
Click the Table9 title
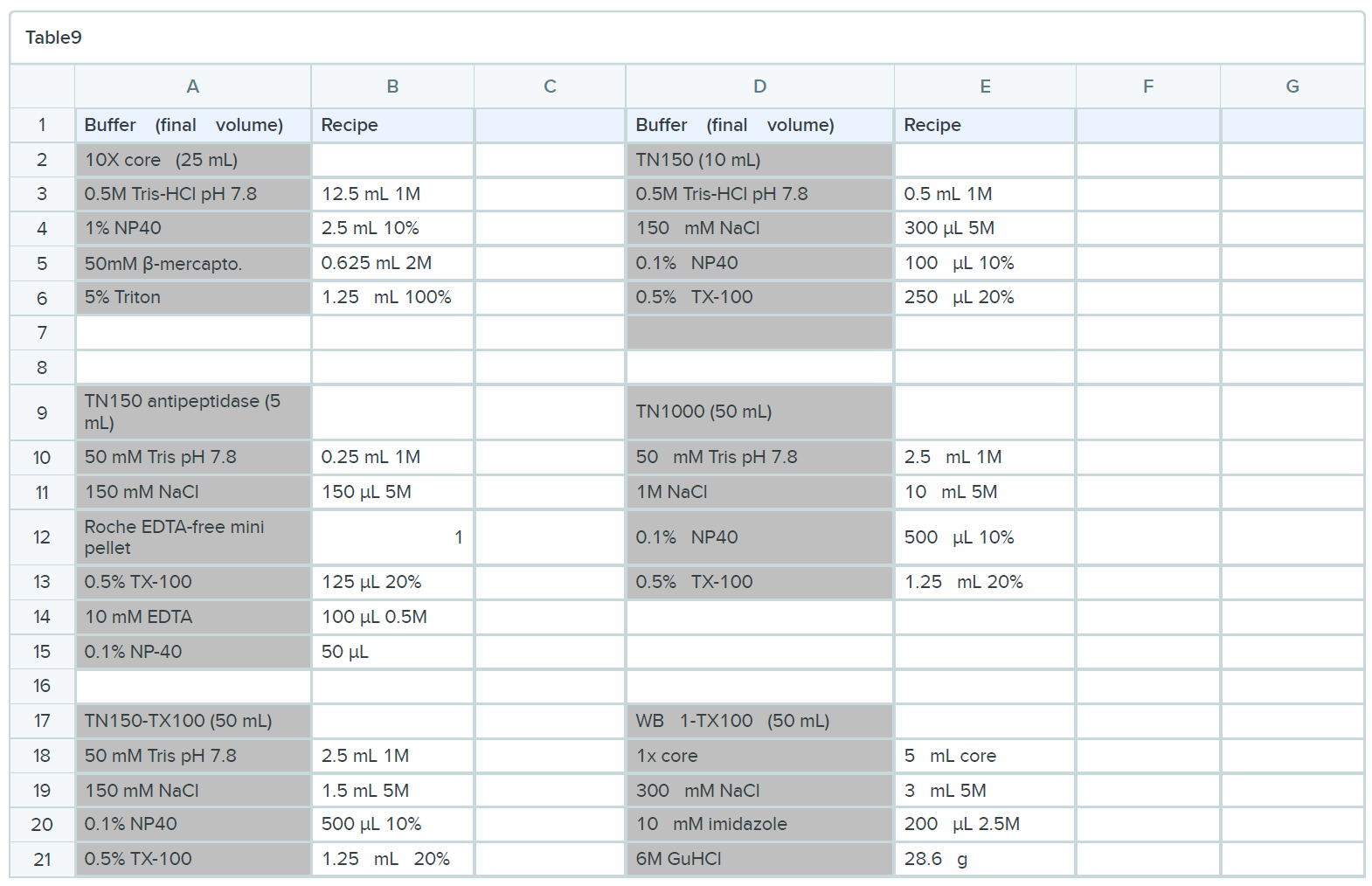click(53, 38)
